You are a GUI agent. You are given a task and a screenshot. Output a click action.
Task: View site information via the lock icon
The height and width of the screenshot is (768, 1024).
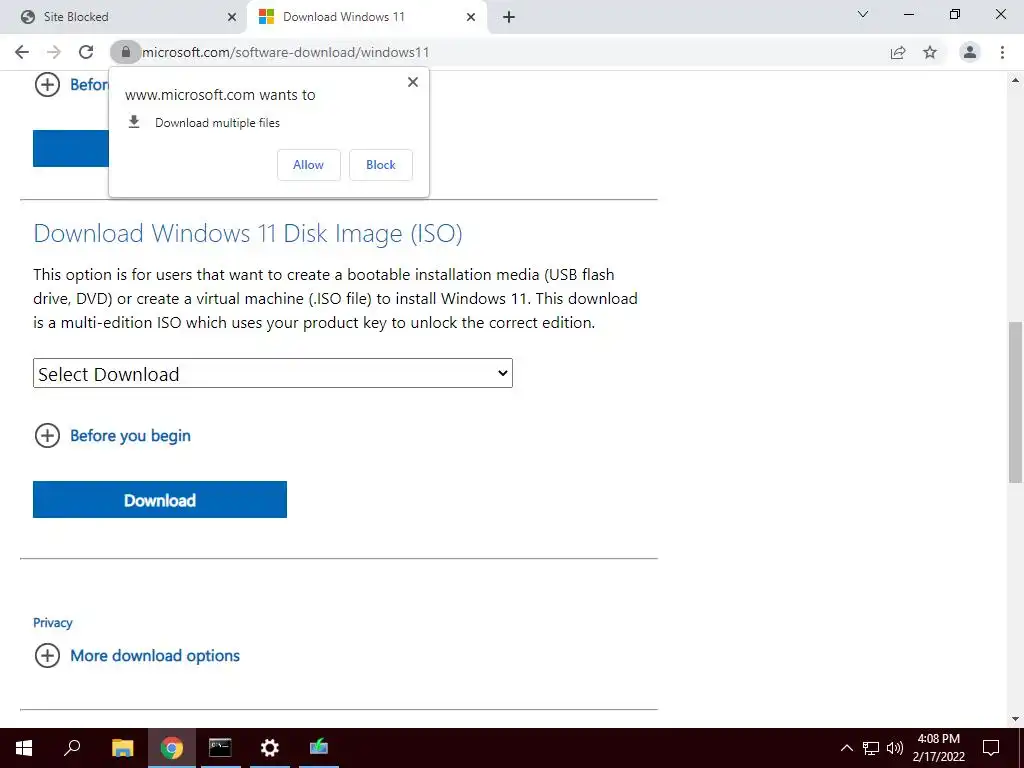pos(125,52)
